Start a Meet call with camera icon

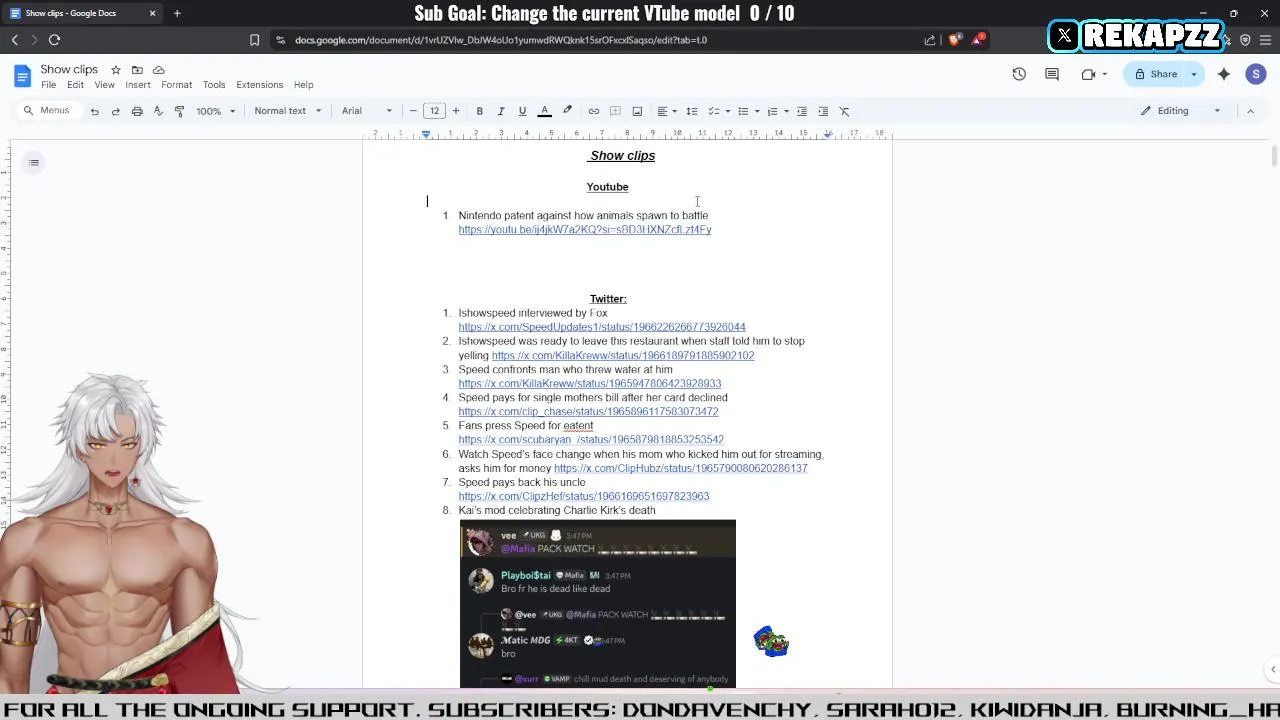pos(1089,74)
